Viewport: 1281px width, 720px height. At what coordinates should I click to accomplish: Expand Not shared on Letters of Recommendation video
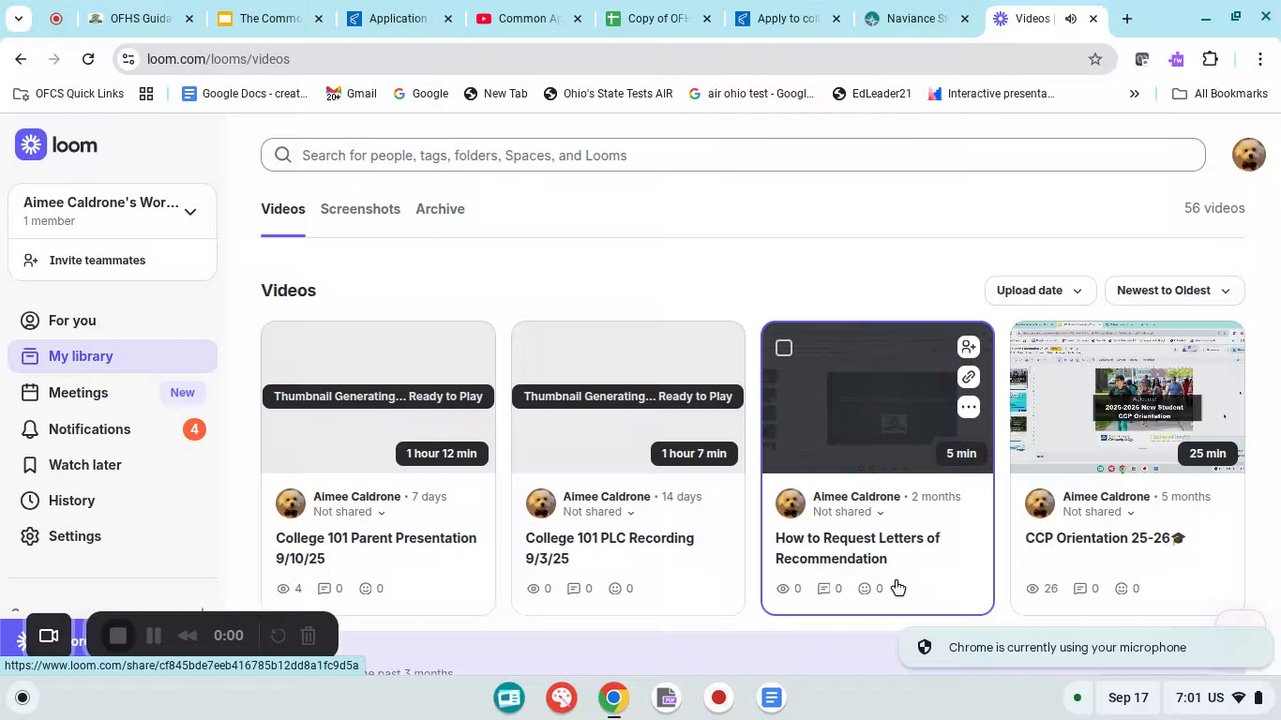point(849,512)
